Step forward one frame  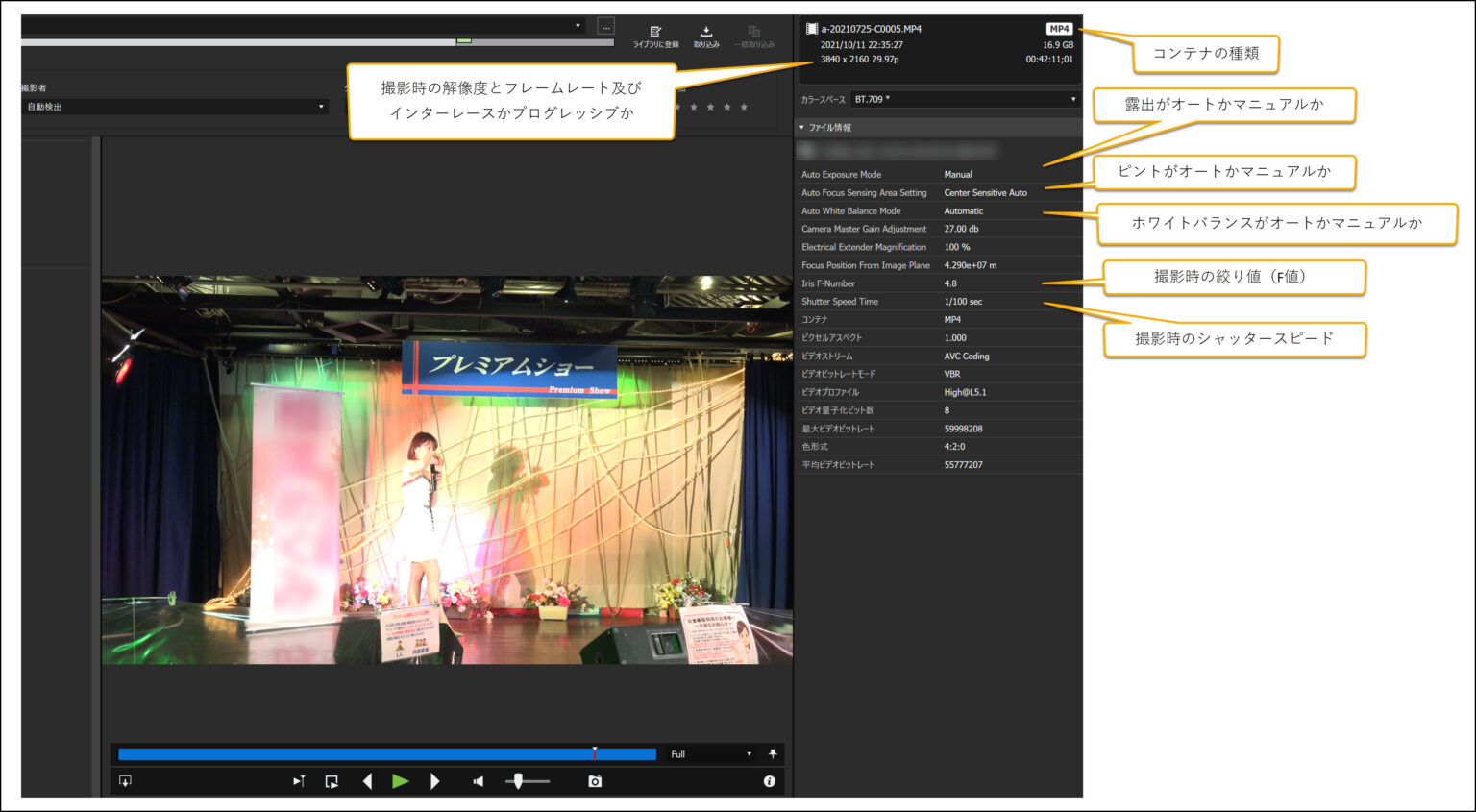435,781
